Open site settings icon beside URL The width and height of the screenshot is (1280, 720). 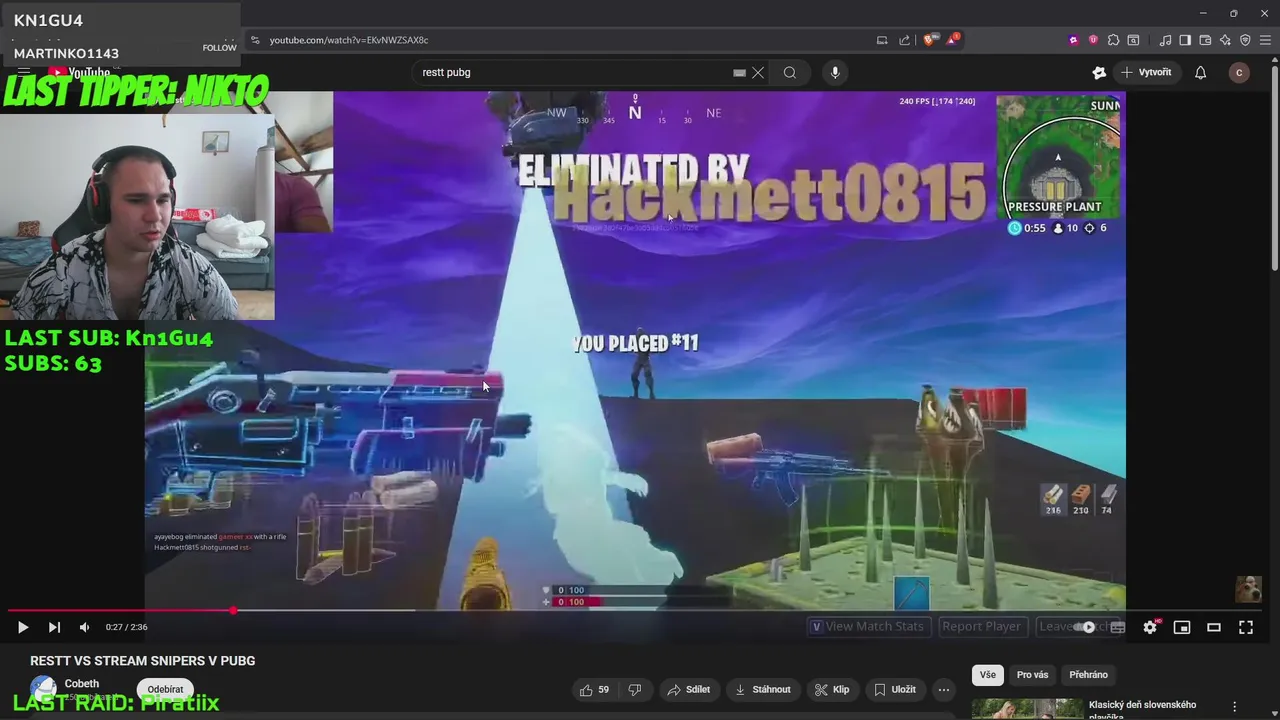(x=255, y=40)
